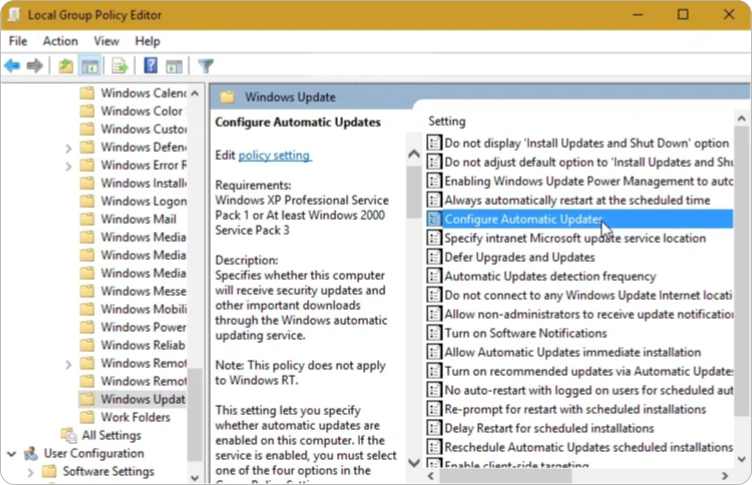Expand the first Windows Remote tree node arrow
The width and height of the screenshot is (752, 485).
pyautogui.click(x=69, y=364)
